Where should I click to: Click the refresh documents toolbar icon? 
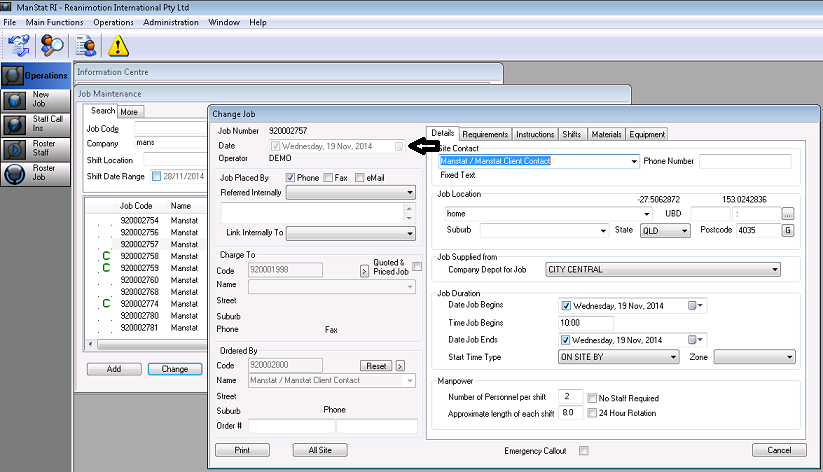[x=19, y=45]
